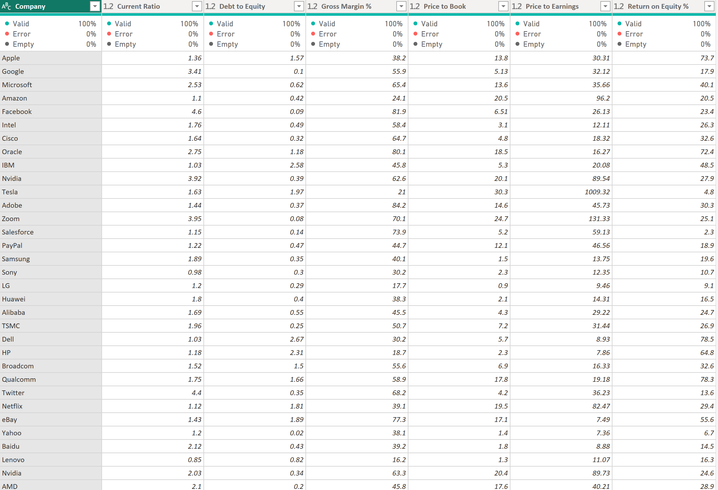Open the Gross Margin % column filter dropdown
This screenshot has width=718, height=490.
401,6
